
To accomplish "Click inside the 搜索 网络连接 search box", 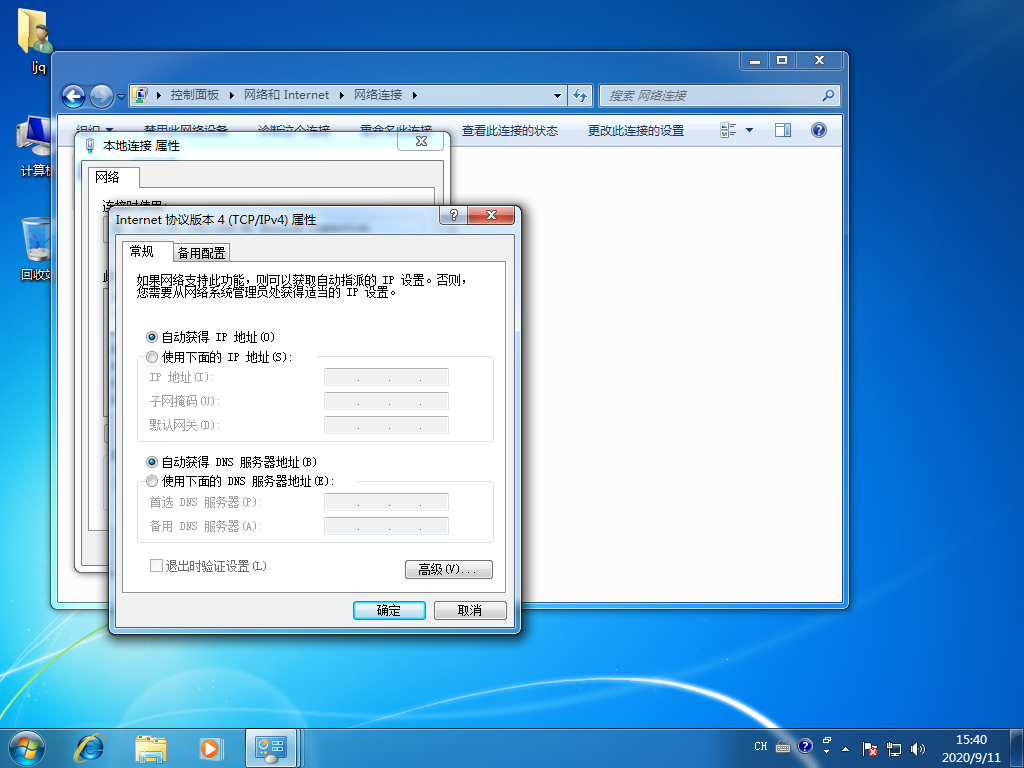I will click(700, 95).
